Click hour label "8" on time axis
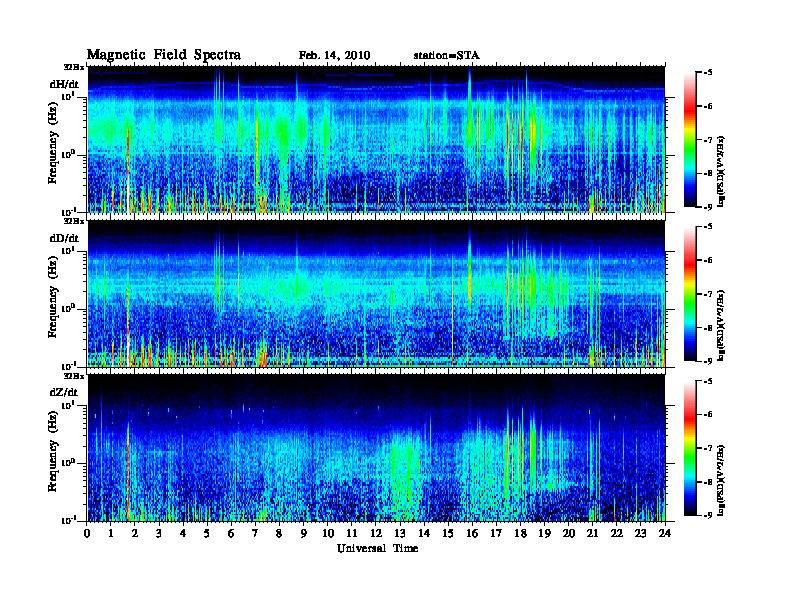Screen dimensions: 792x612 pyautogui.click(x=279, y=533)
